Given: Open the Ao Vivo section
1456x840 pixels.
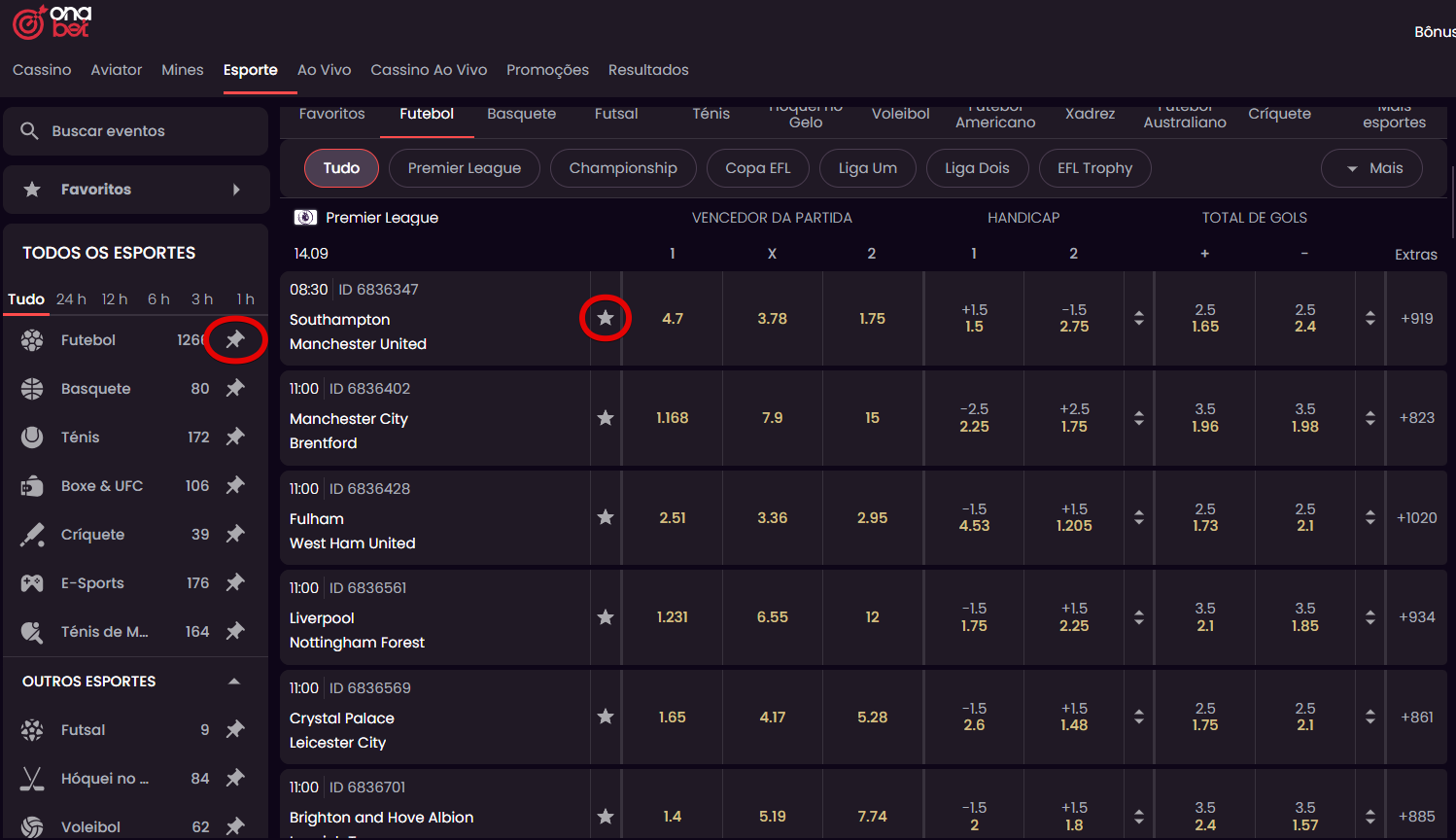Looking at the screenshot, I should (x=324, y=70).
